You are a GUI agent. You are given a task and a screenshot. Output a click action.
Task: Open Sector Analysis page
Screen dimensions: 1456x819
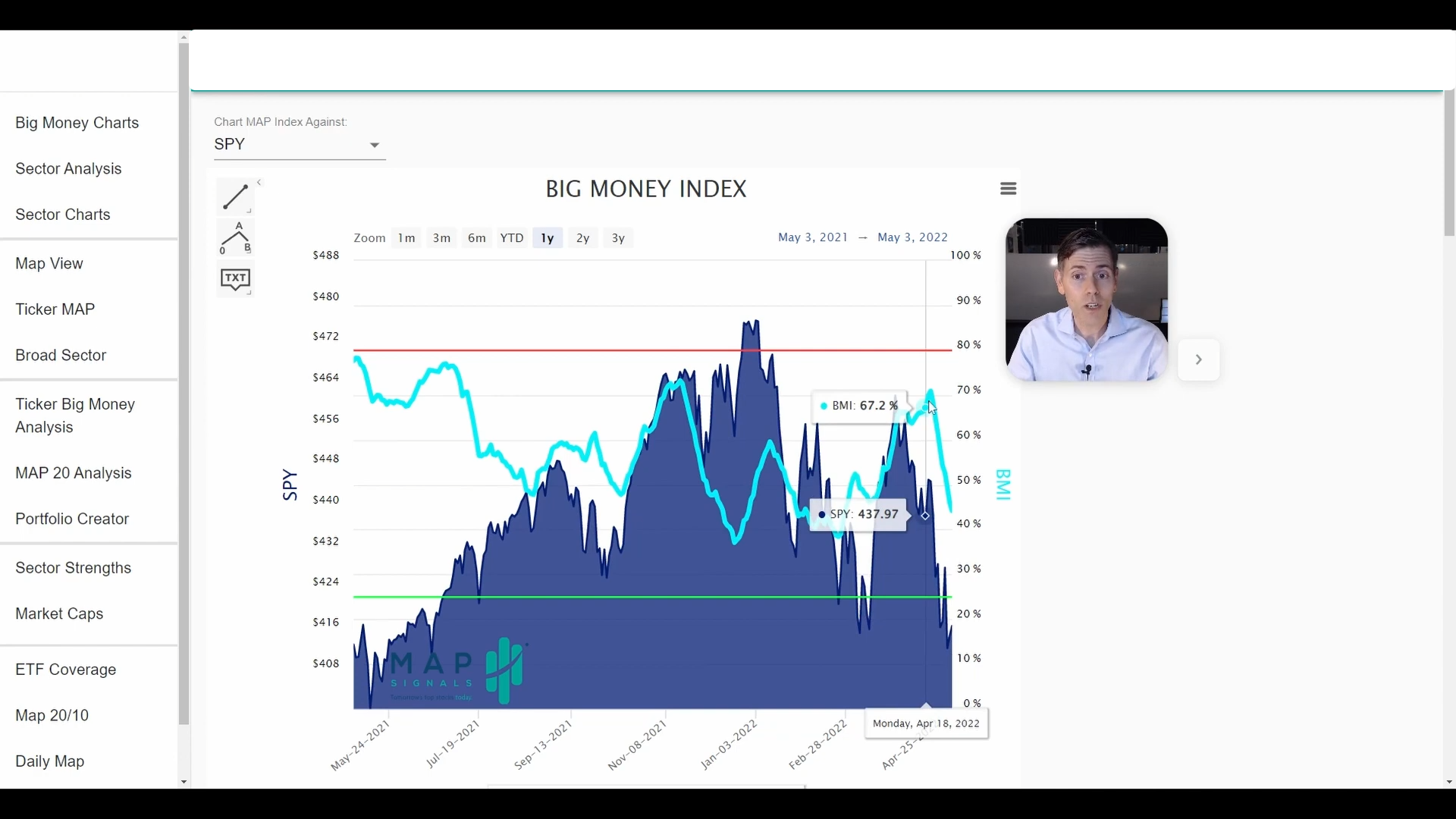click(x=68, y=168)
